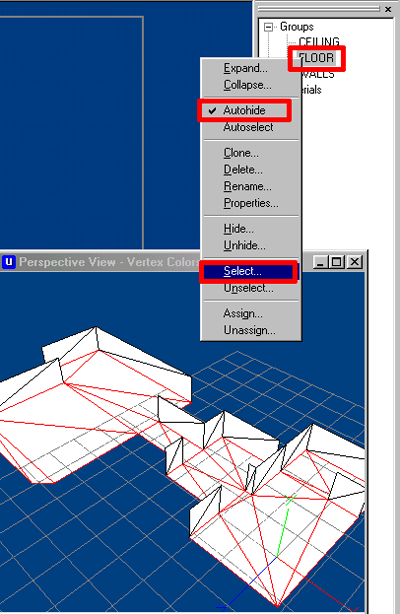Screen dimensions: 400x614
Task: Minimize the Perspective View window
Action: [320, 262]
